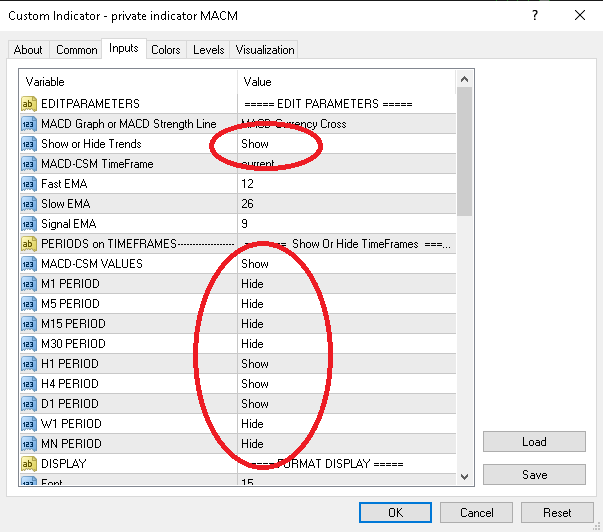Select the Signal EMA value 9
This screenshot has height=532, width=603.
(x=245, y=224)
